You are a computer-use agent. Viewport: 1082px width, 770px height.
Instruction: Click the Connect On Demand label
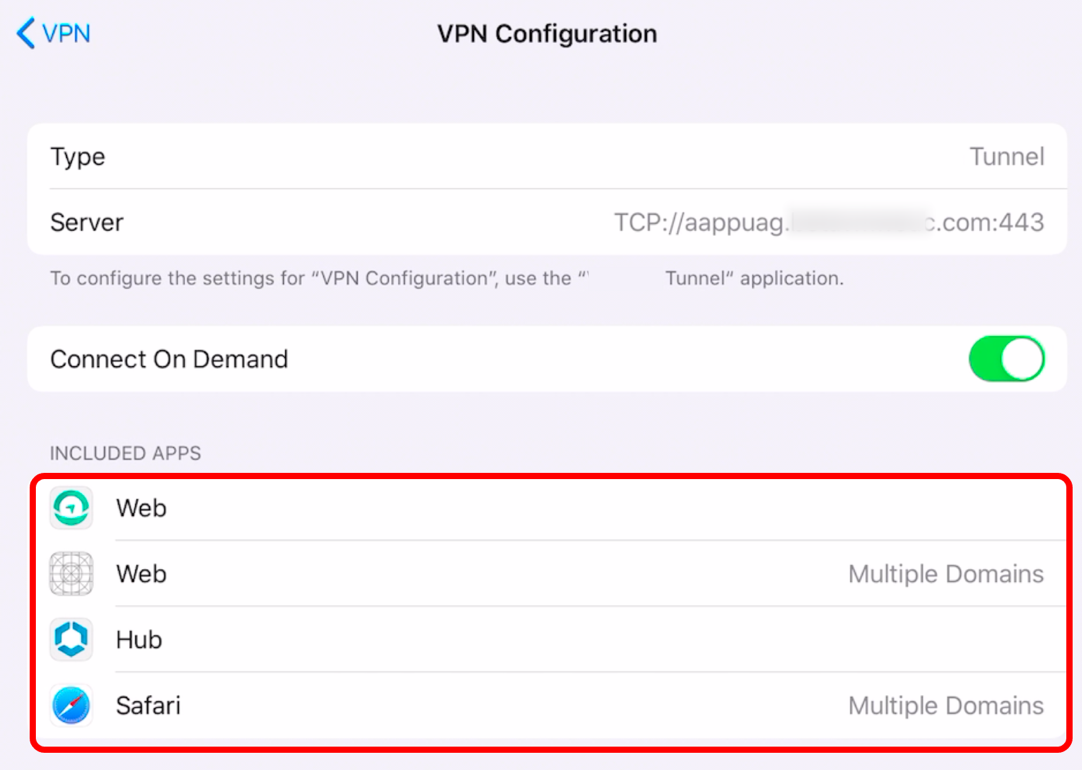[x=169, y=359]
